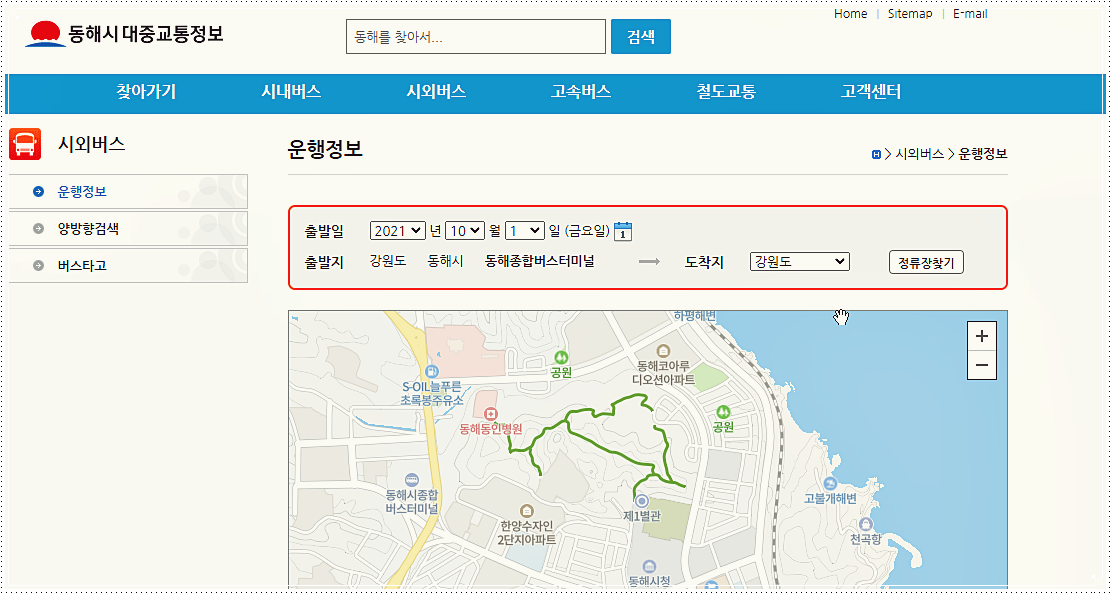This screenshot has height=594, width=1111.
Task: Click the 제1별관 marker on map
Action: [x=642, y=501]
